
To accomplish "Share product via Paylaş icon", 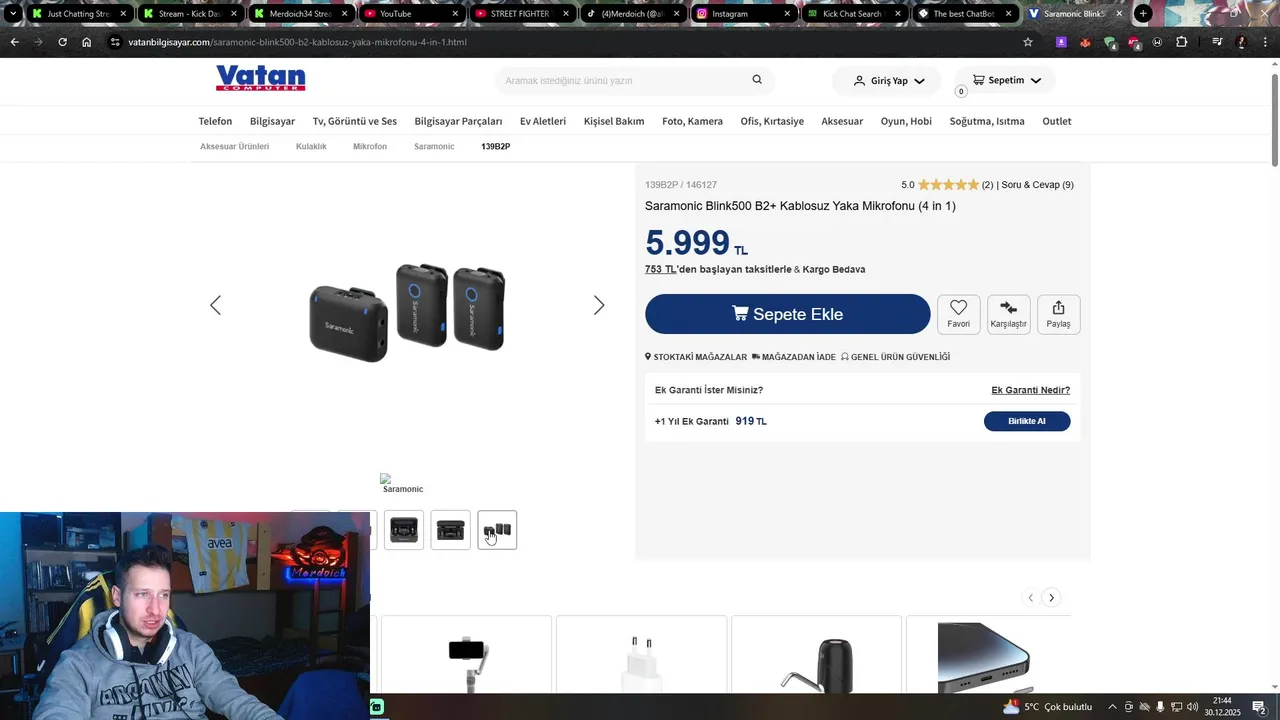I will click(1058, 314).
